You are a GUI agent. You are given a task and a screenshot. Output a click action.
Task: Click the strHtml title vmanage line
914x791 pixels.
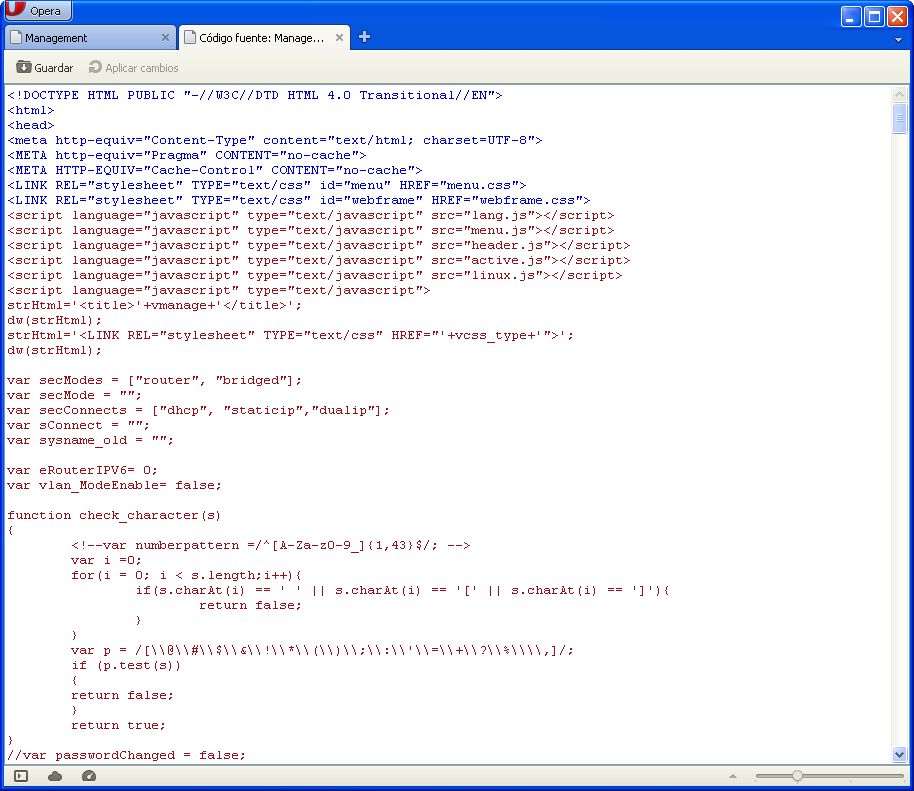(x=154, y=305)
